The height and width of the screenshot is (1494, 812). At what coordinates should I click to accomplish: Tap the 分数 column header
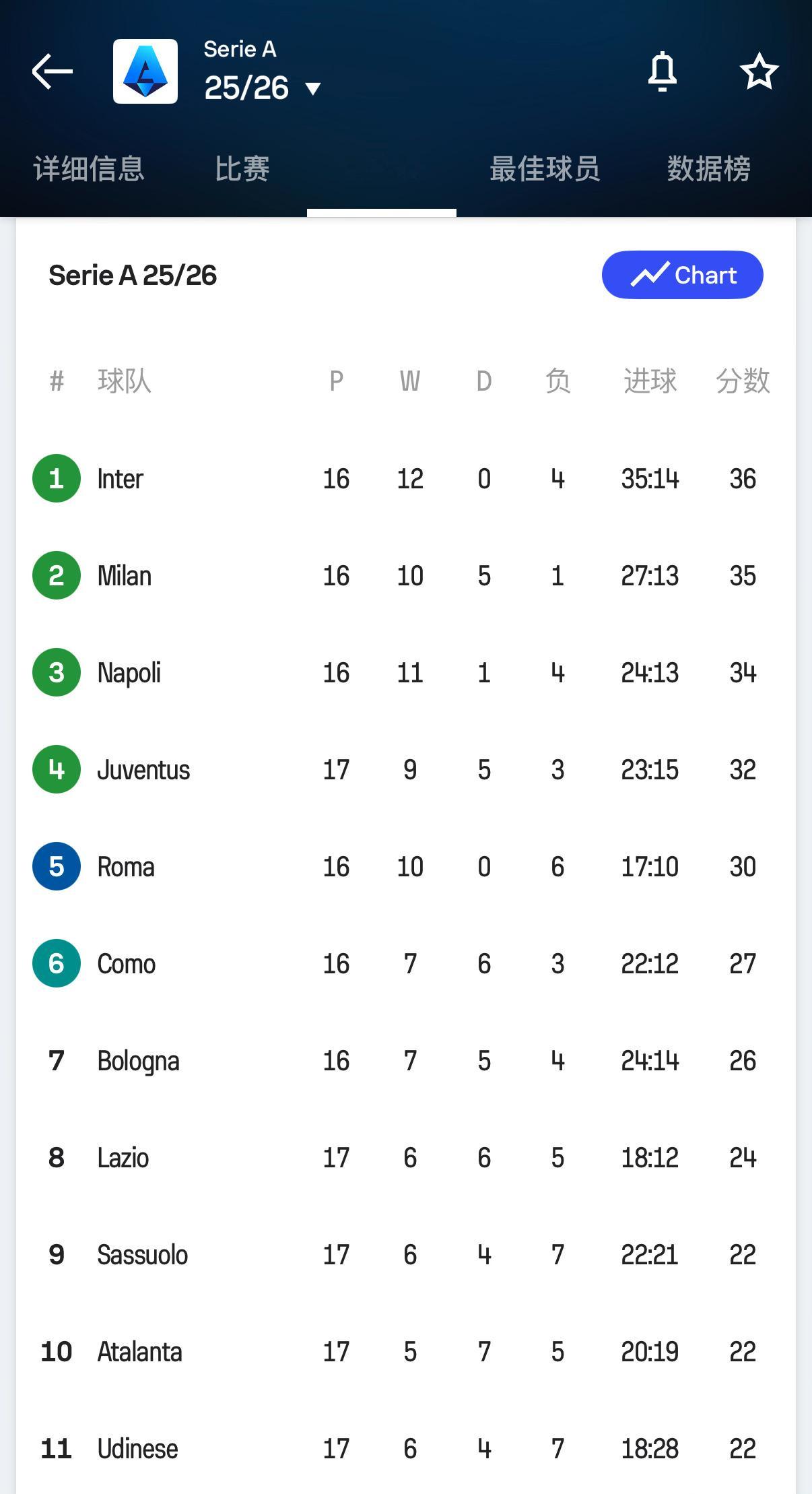coord(743,381)
